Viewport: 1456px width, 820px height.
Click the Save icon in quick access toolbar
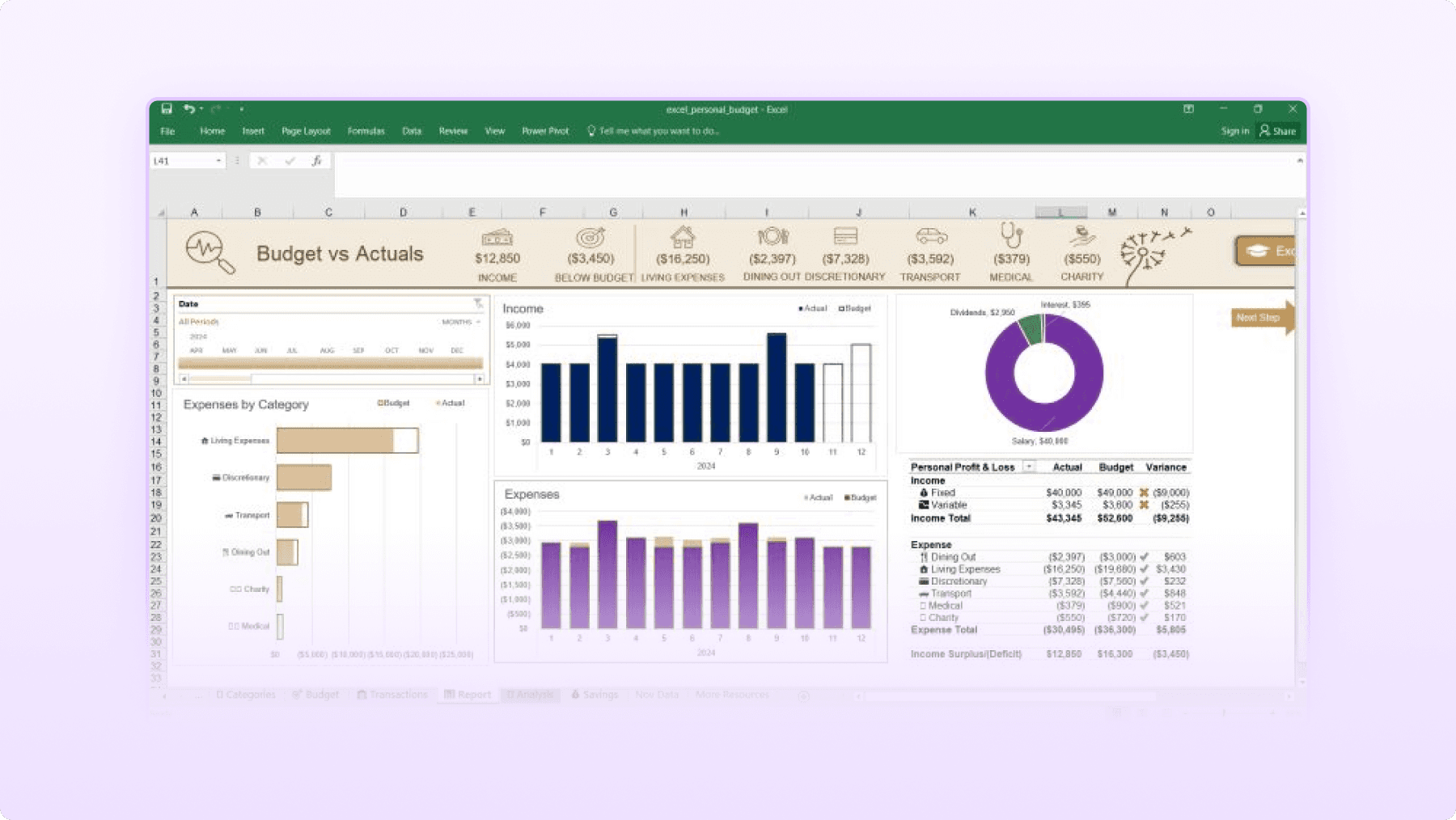[167, 108]
